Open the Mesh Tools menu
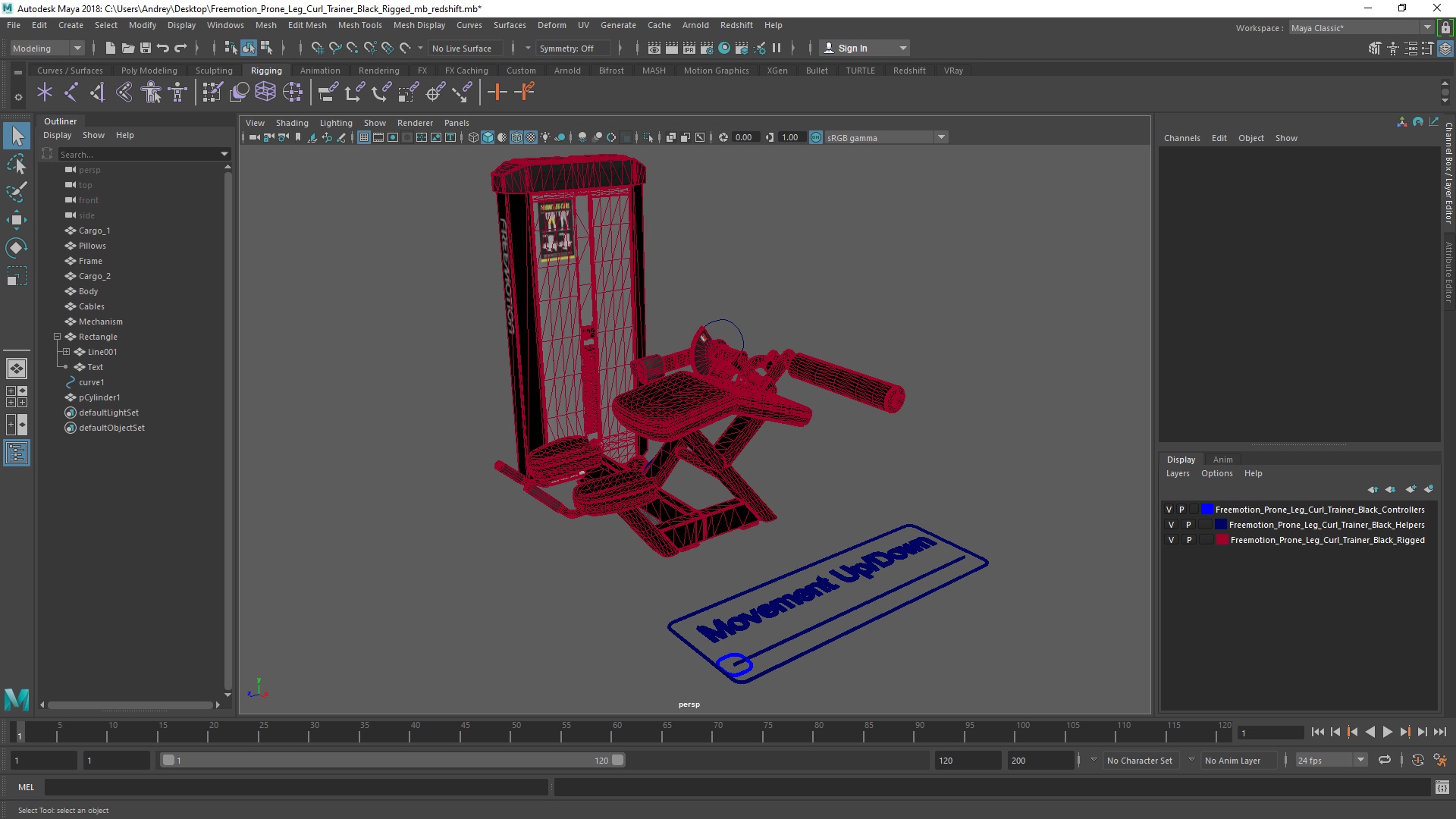This screenshot has height=819, width=1456. coord(359,25)
